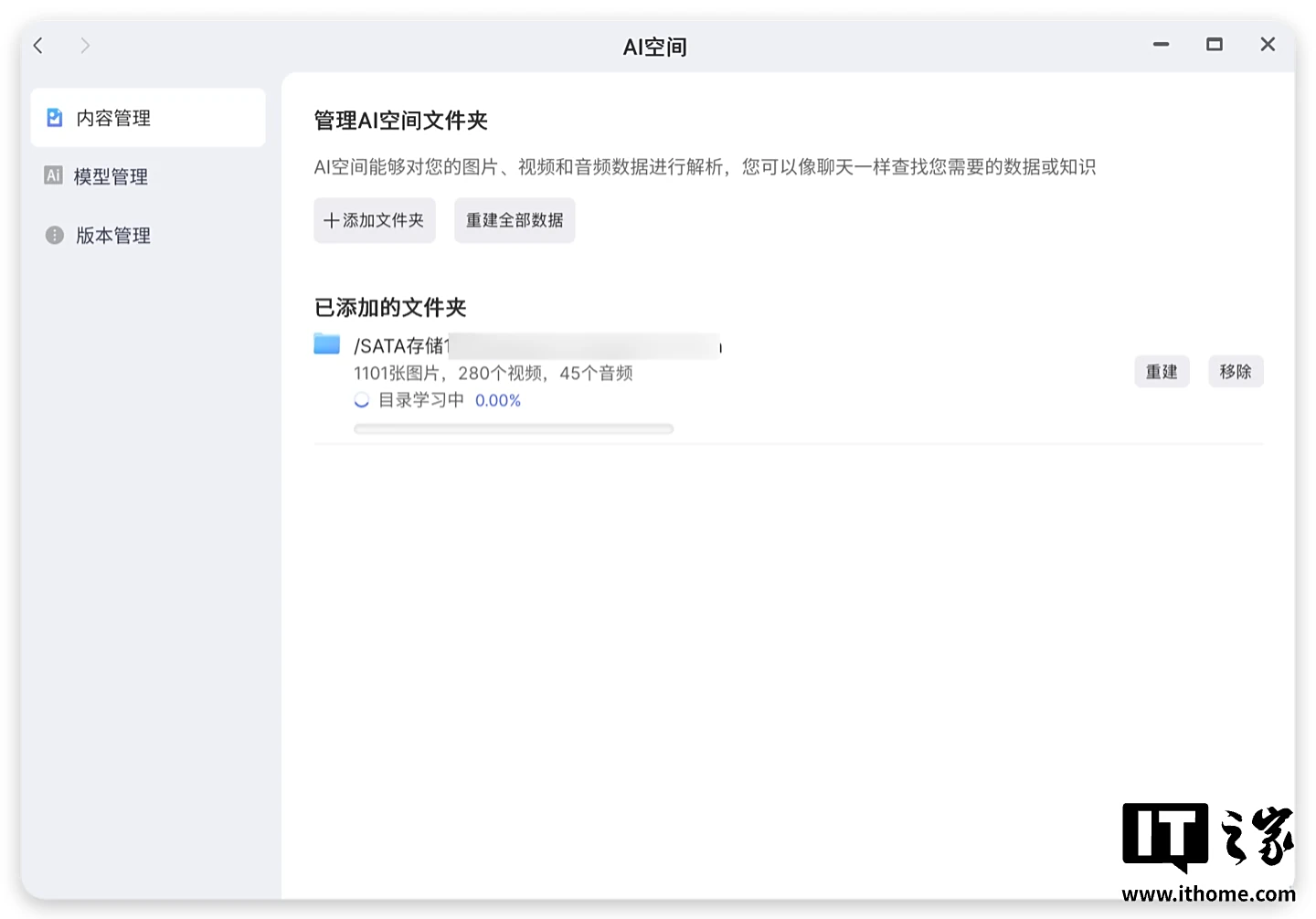Image resolution: width=1316 pixels, height=919 pixels.
Task: Click the 0.00% progress percentage
Action: (x=498, y=400)
